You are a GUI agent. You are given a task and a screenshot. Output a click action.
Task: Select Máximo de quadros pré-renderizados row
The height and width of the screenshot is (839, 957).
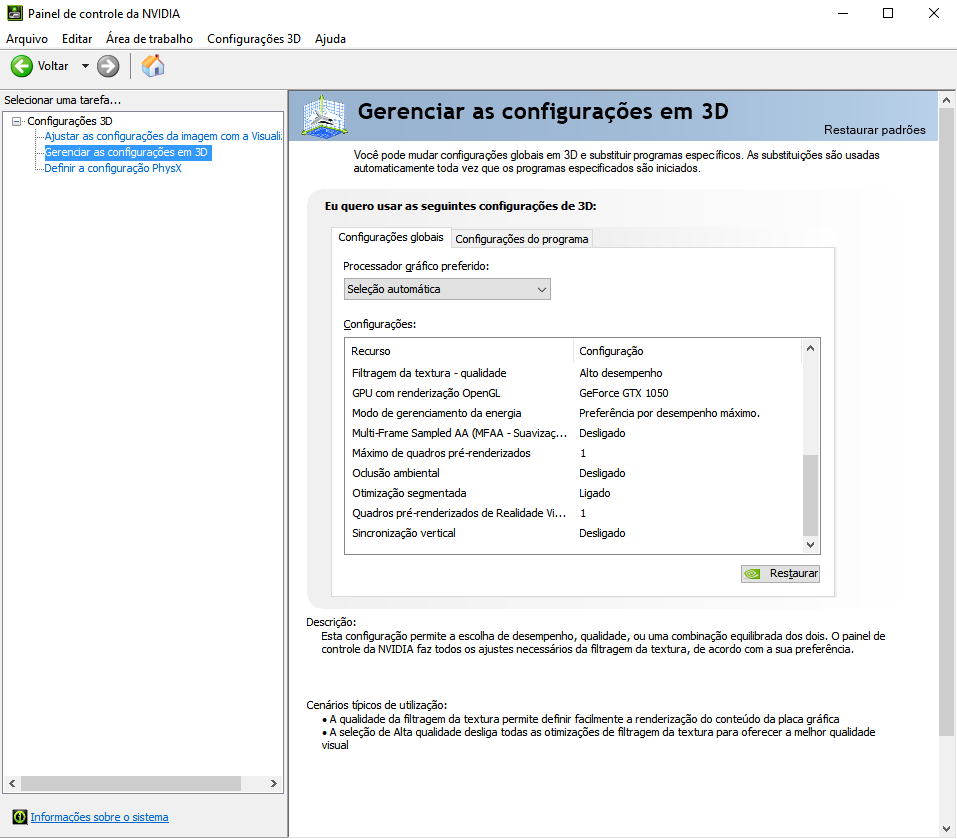point(574,453)
